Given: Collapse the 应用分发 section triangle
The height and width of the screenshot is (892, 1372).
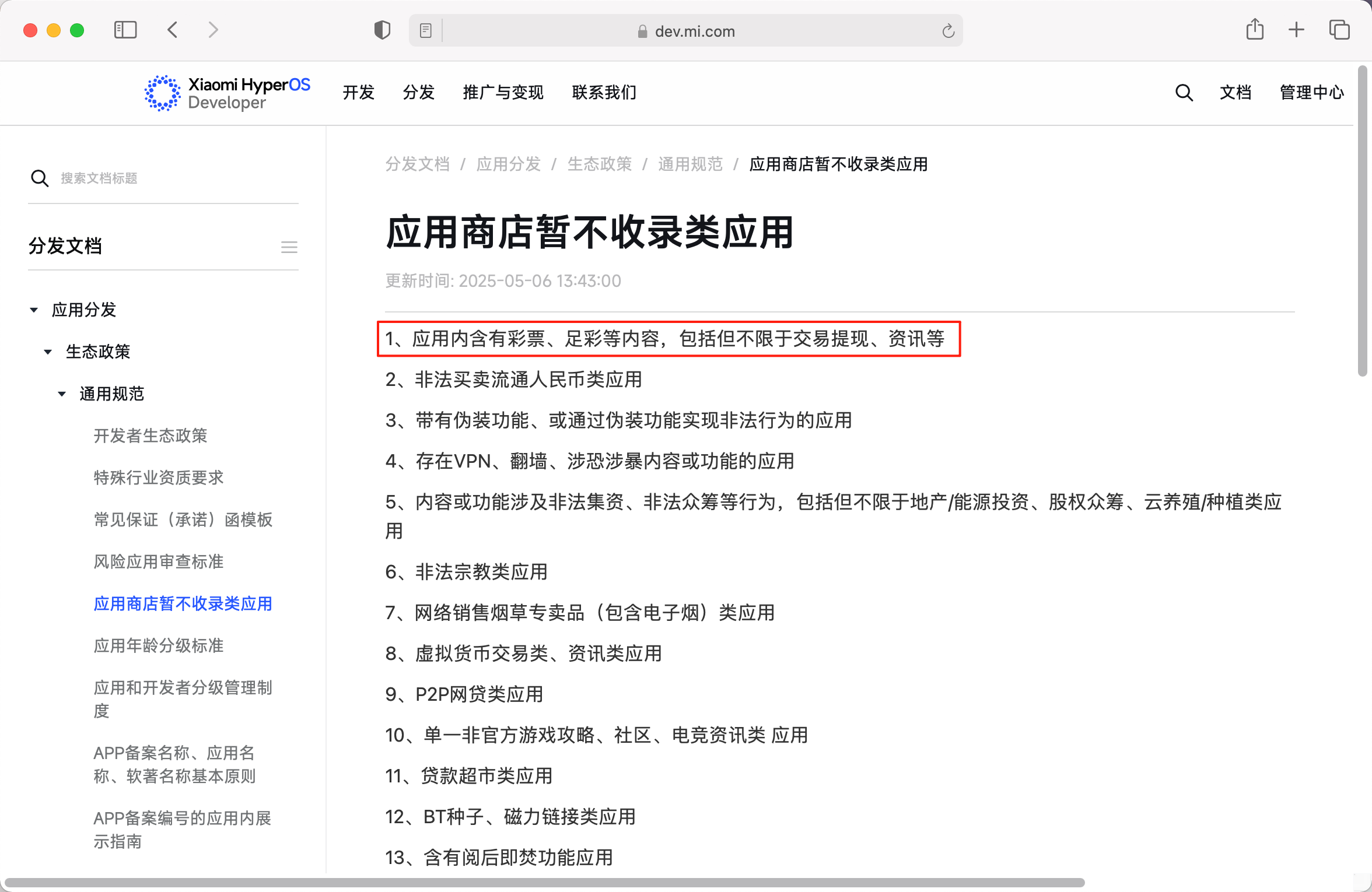Looking at the screenshot, I should pos(34,310).
